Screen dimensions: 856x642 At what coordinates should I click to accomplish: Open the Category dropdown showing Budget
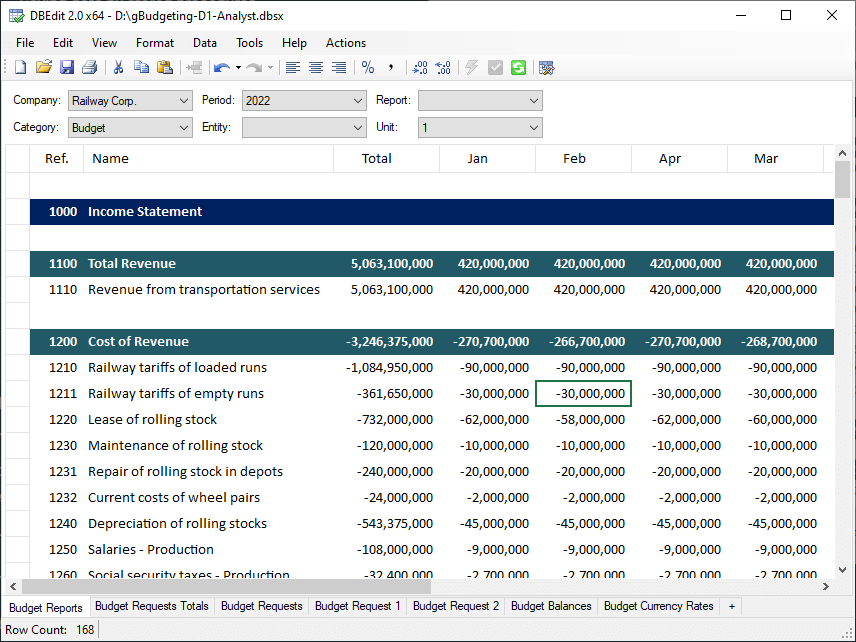[x=130, y=128]
